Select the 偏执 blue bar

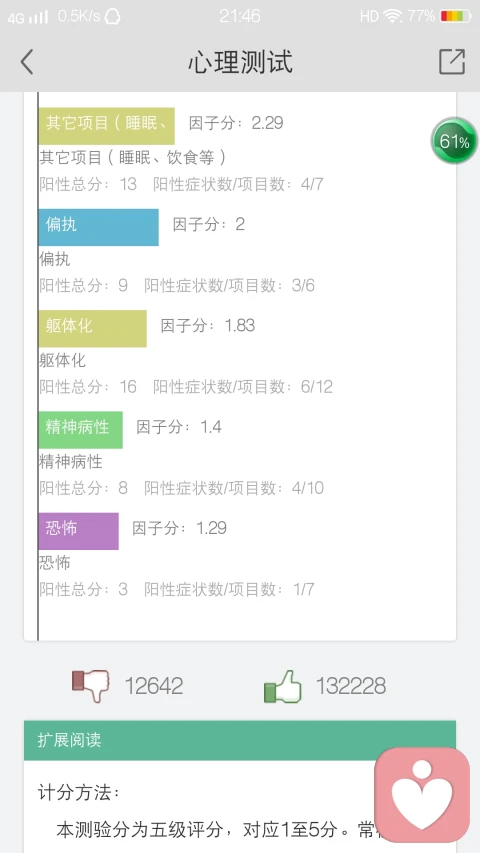coord(99,227)
